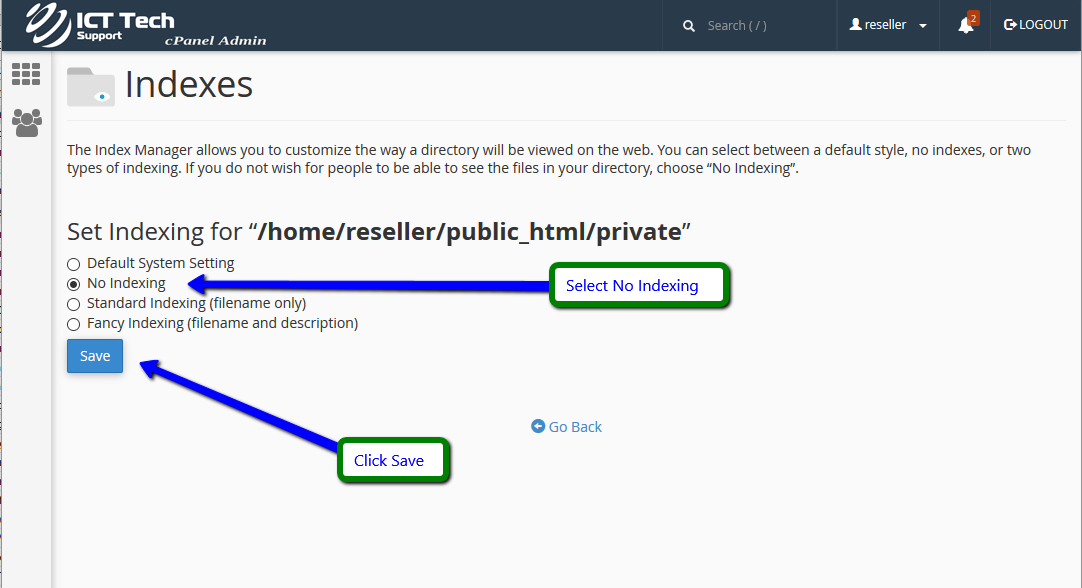This screenshot has width=1082, height=588.
Task: Open User Manager people icon in sidebar
Action: pos(26,122)
